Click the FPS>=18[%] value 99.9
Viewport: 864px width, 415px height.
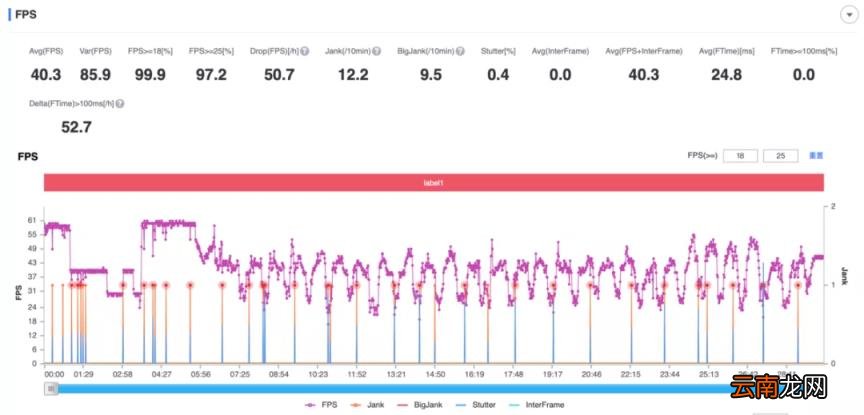point(150,75)
